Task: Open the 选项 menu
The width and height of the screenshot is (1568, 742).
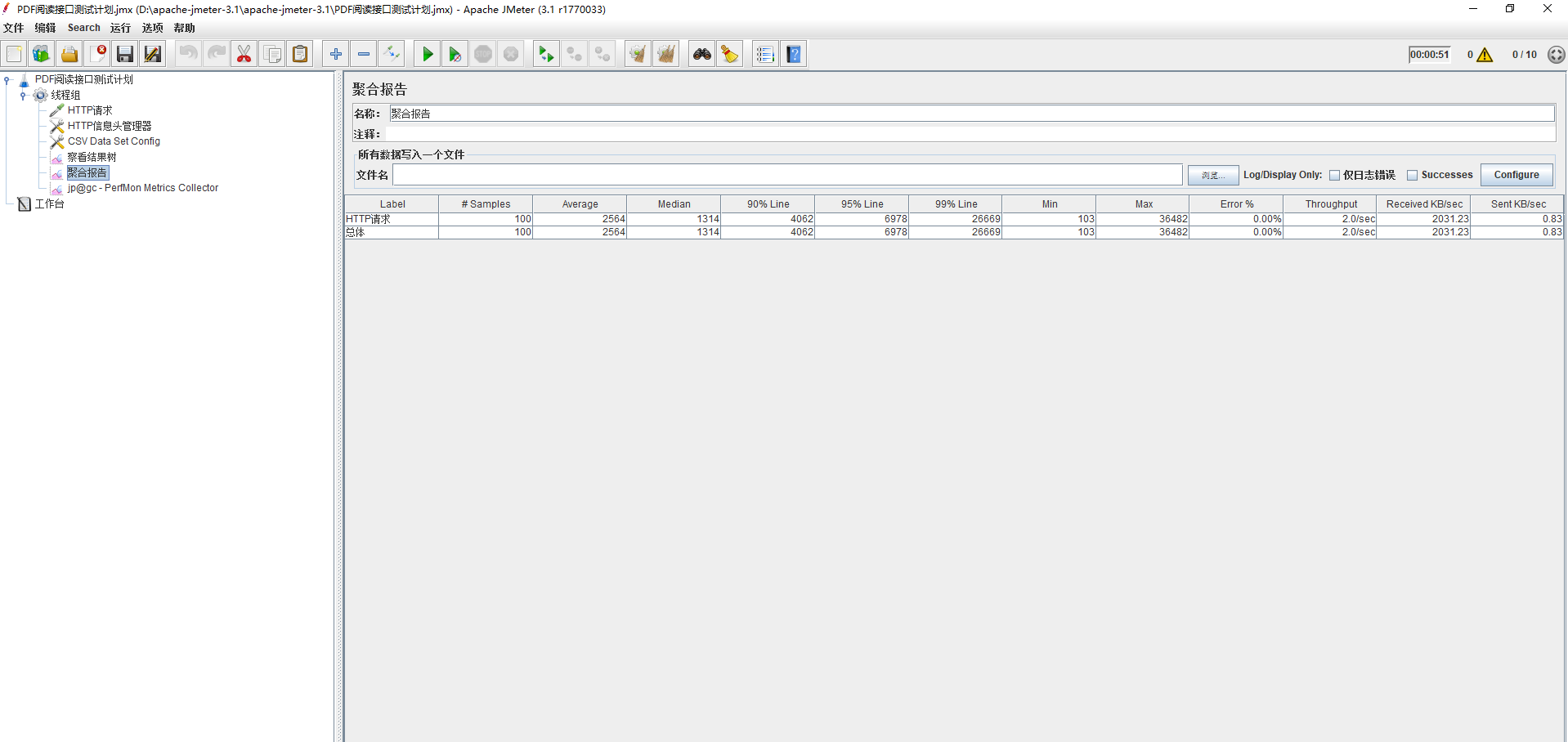Action: click(x=152, y=28)
